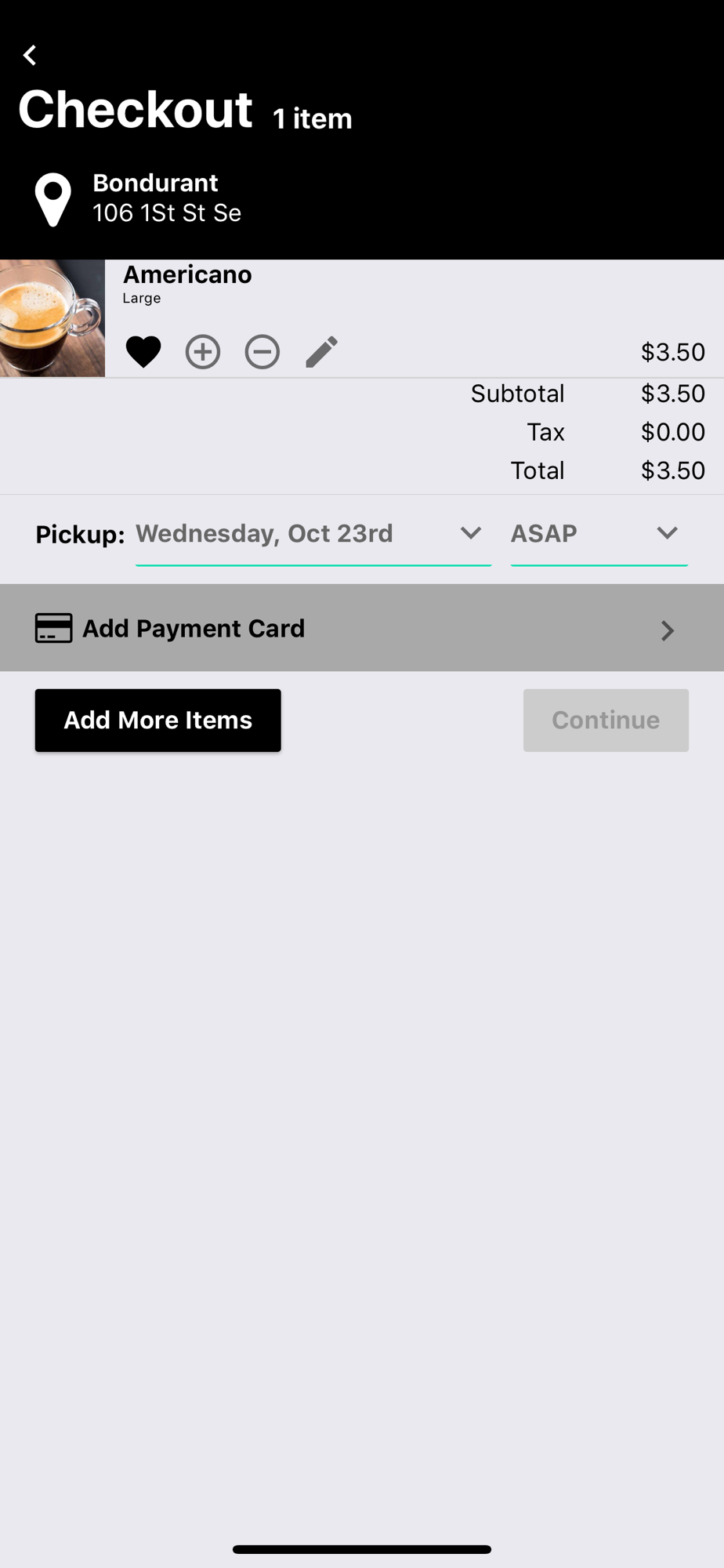Tap the home indicator bar
This screenshot has width=724, height=1568.
tap(362, 1549)
